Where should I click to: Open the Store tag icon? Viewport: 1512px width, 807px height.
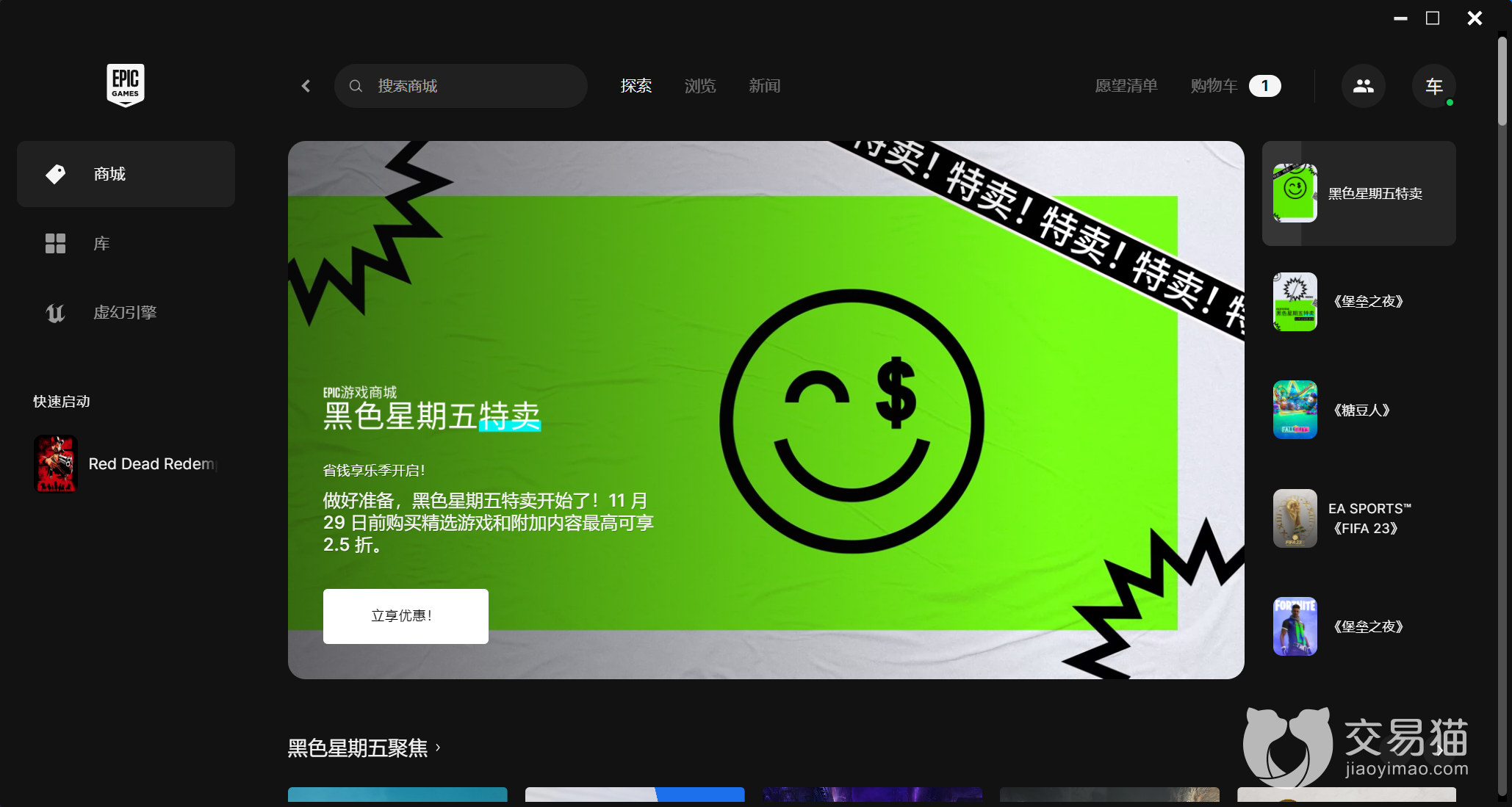tap(55, 174)
